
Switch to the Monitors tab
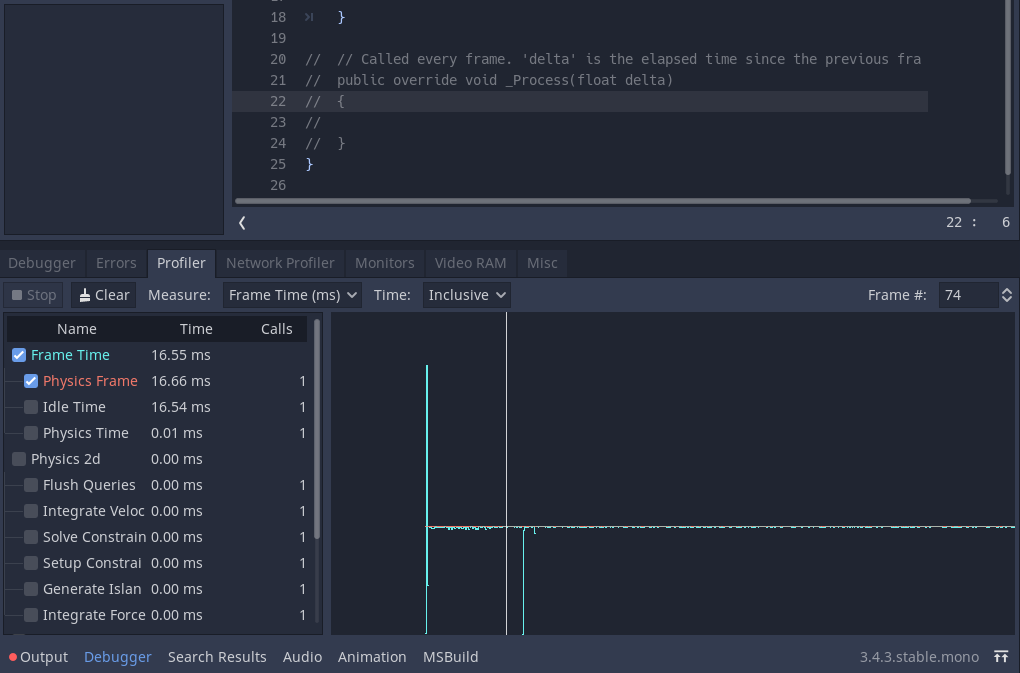384,263
